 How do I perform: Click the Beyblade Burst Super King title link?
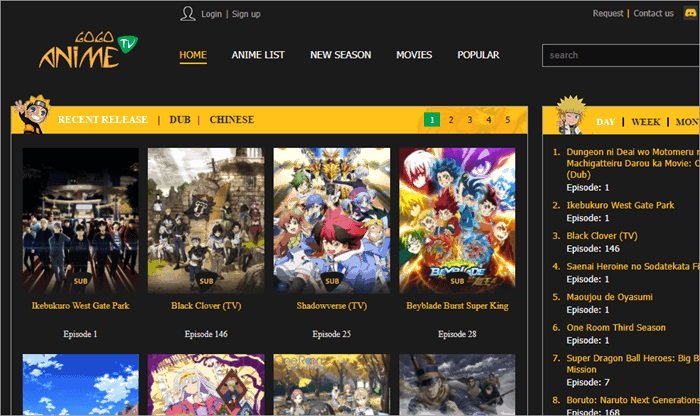point(457,306)
